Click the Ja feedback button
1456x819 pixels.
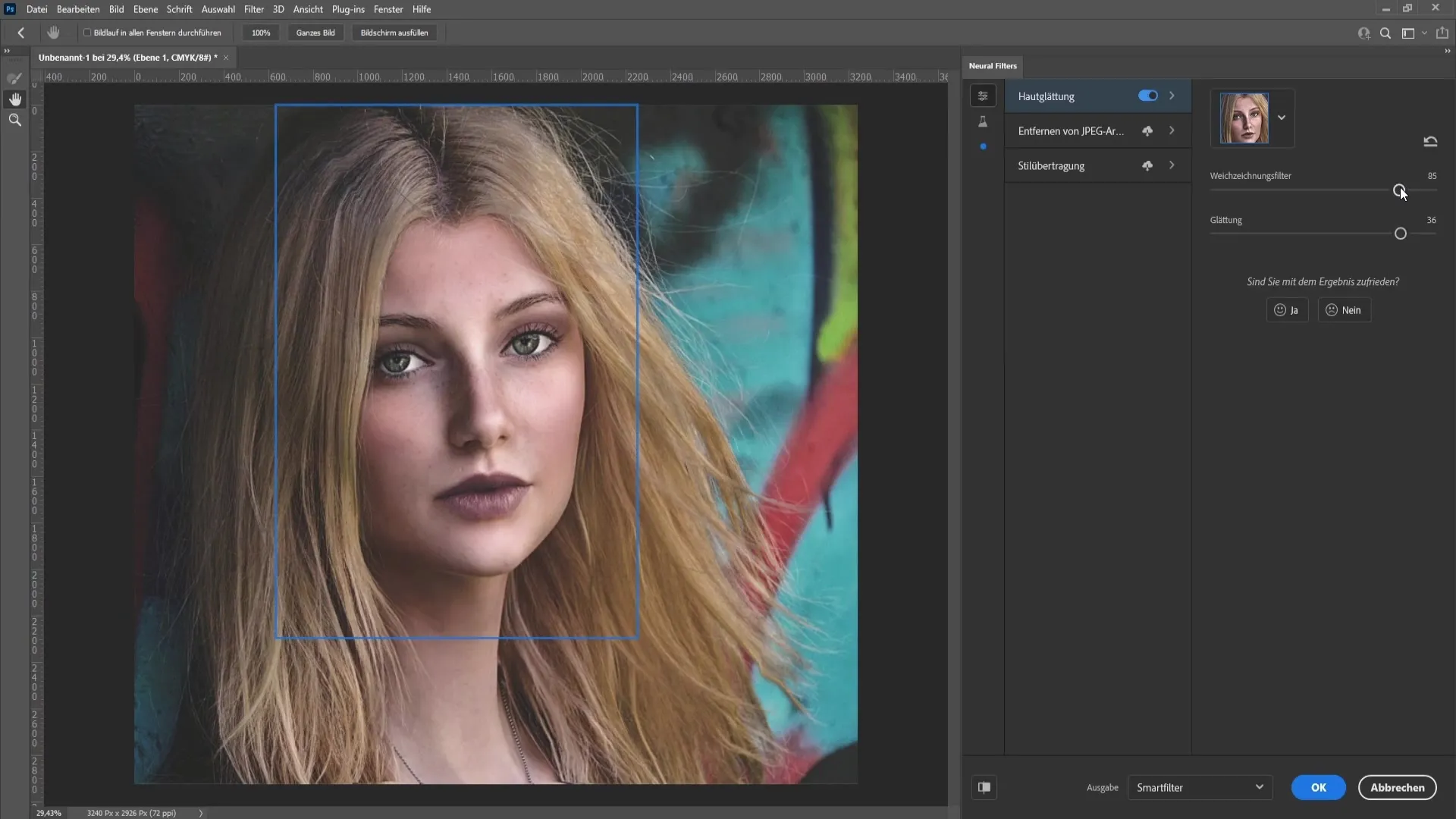tap(1287, 310)
